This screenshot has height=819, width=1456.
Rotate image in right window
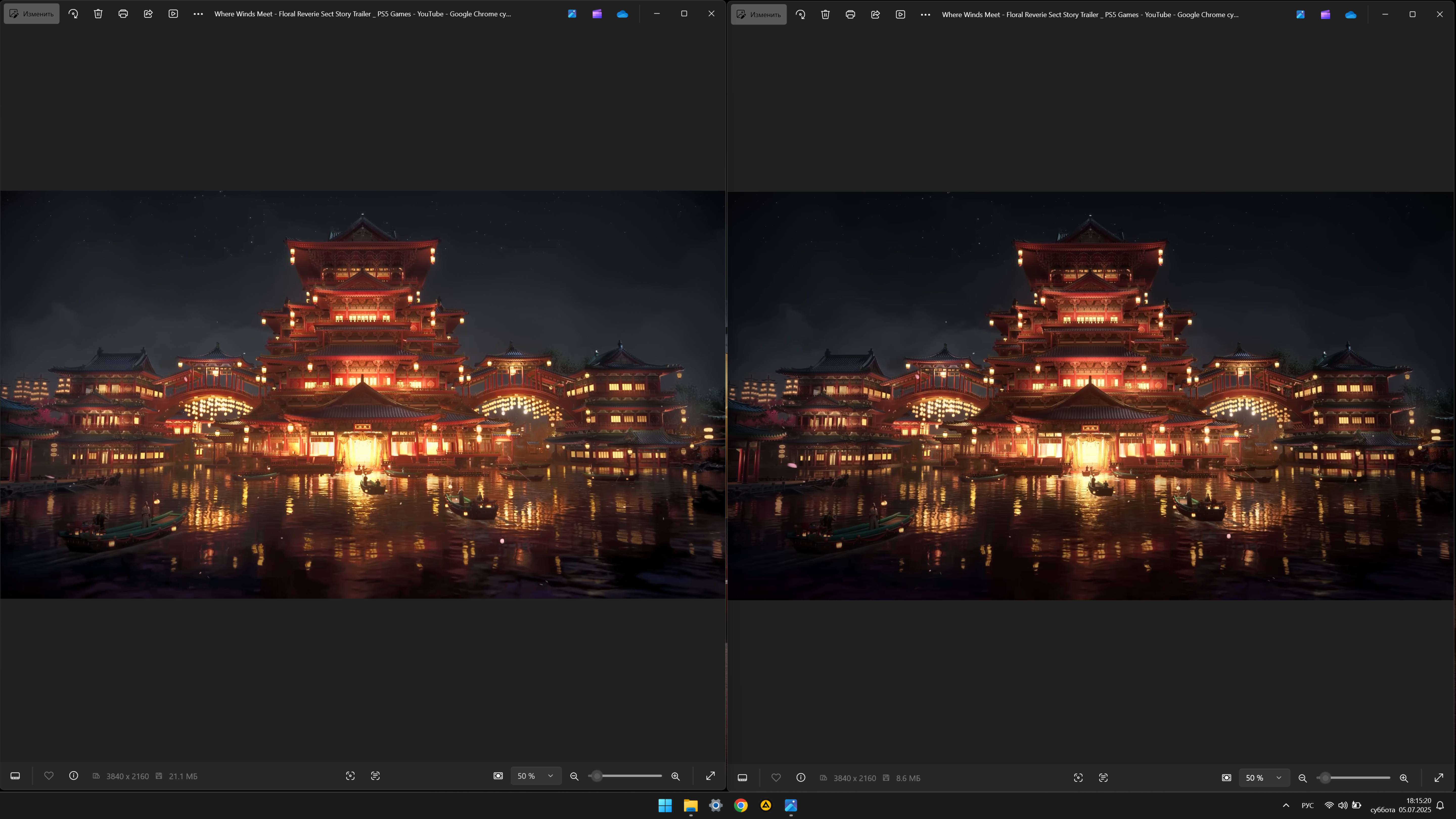(x=800, y=15)
